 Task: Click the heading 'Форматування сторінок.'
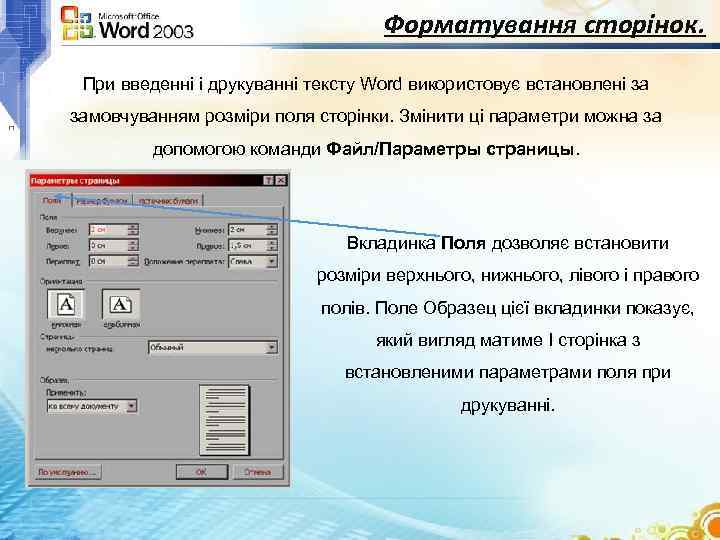pos(545,25)
